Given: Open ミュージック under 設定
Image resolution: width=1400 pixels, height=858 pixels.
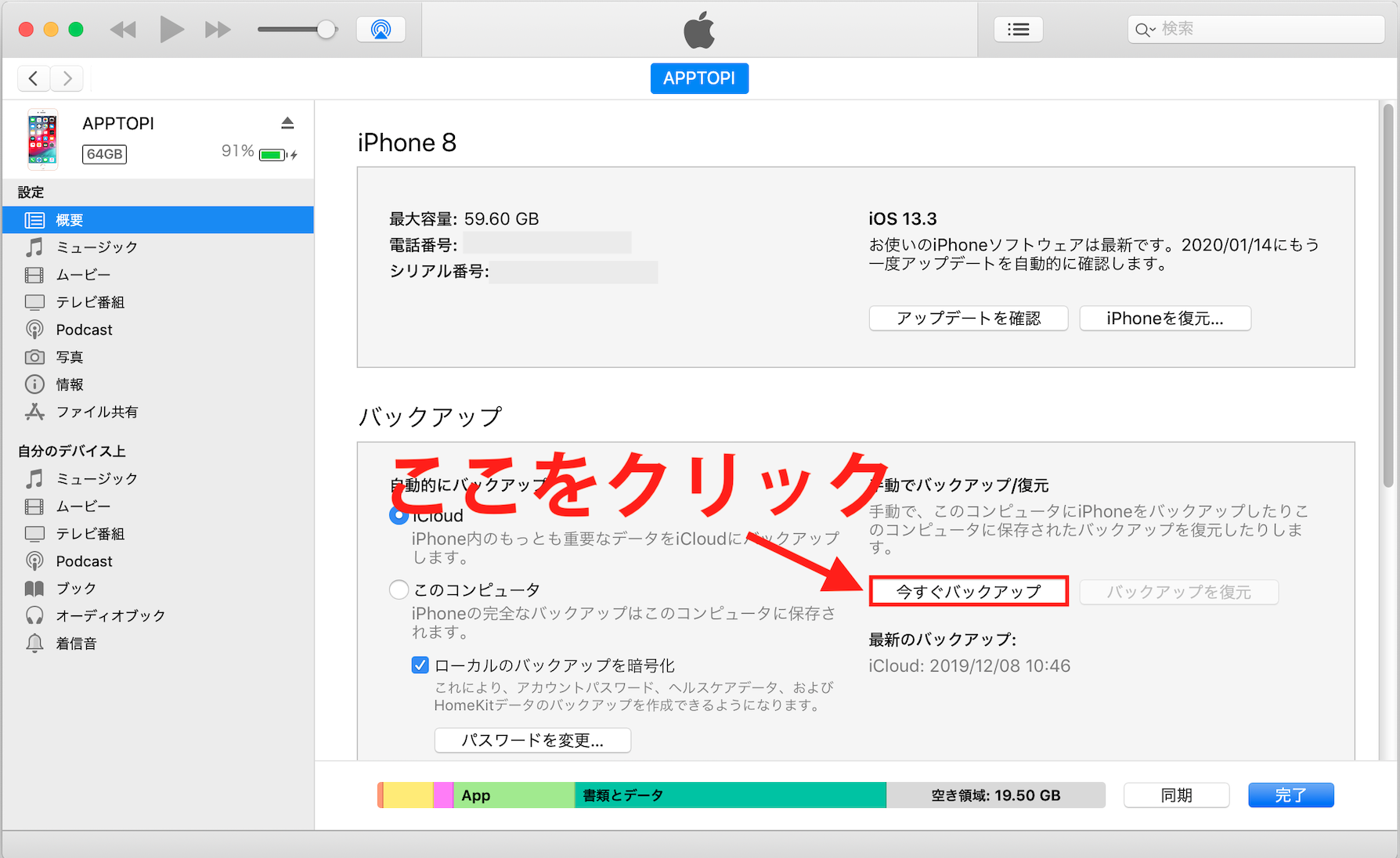Looking at the screenshot, I should coord(157,247).
